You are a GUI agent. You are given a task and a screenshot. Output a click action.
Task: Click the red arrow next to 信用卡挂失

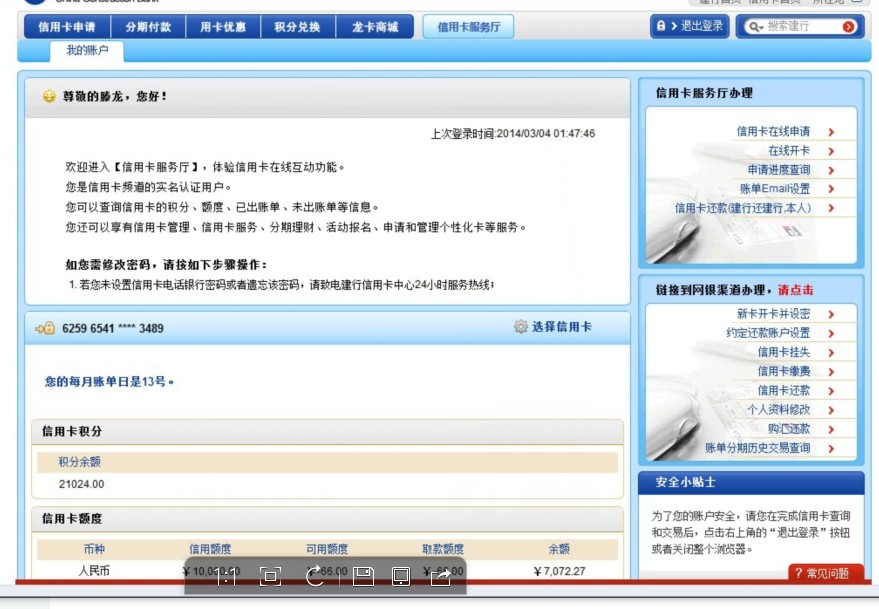831,352
